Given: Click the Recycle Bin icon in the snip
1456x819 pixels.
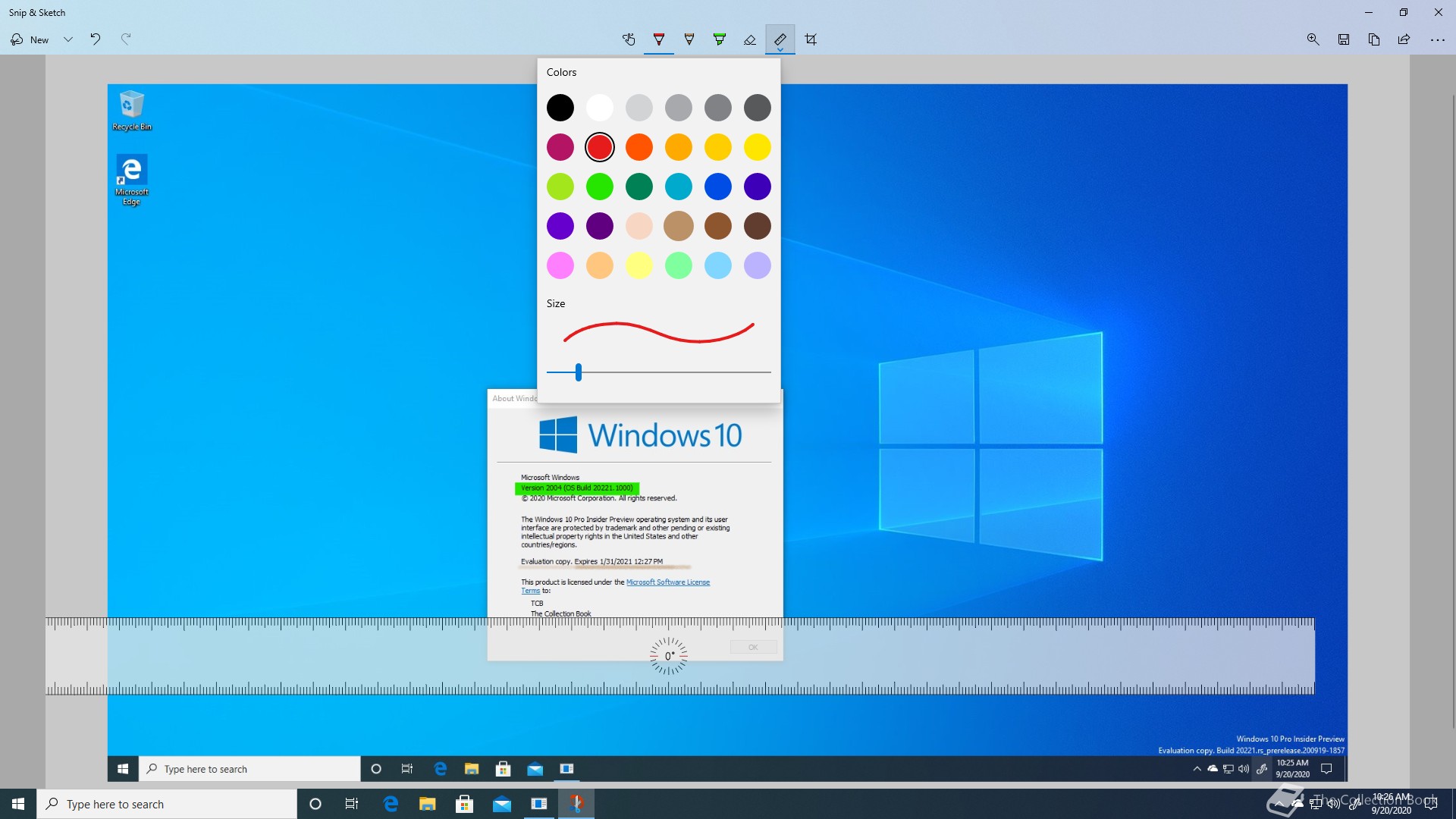Looking at the screenshot, I should pos(132,111).
